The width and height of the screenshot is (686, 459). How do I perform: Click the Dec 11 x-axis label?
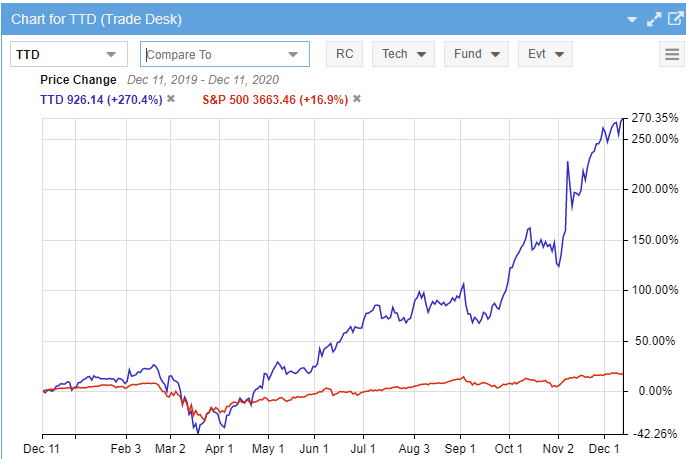tap(41, 449)
